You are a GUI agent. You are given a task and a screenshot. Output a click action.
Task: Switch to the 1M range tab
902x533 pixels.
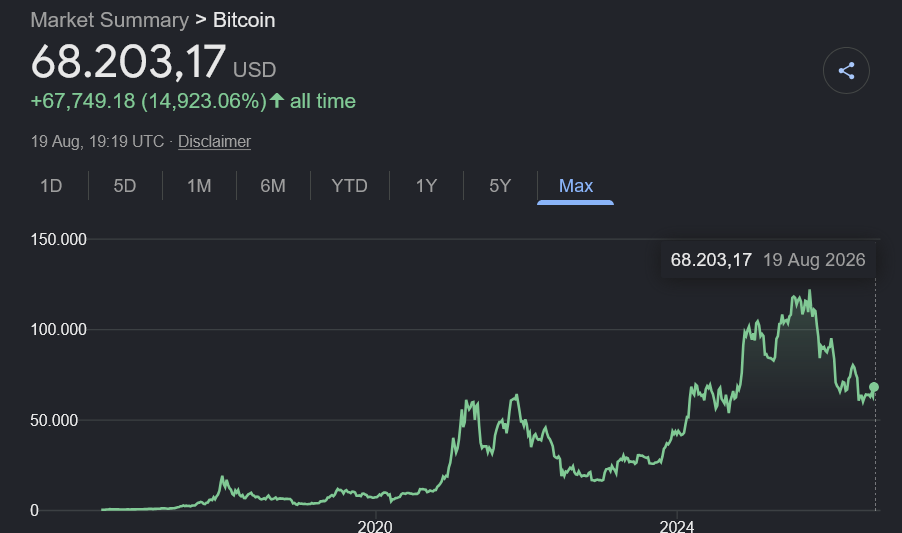199,186
